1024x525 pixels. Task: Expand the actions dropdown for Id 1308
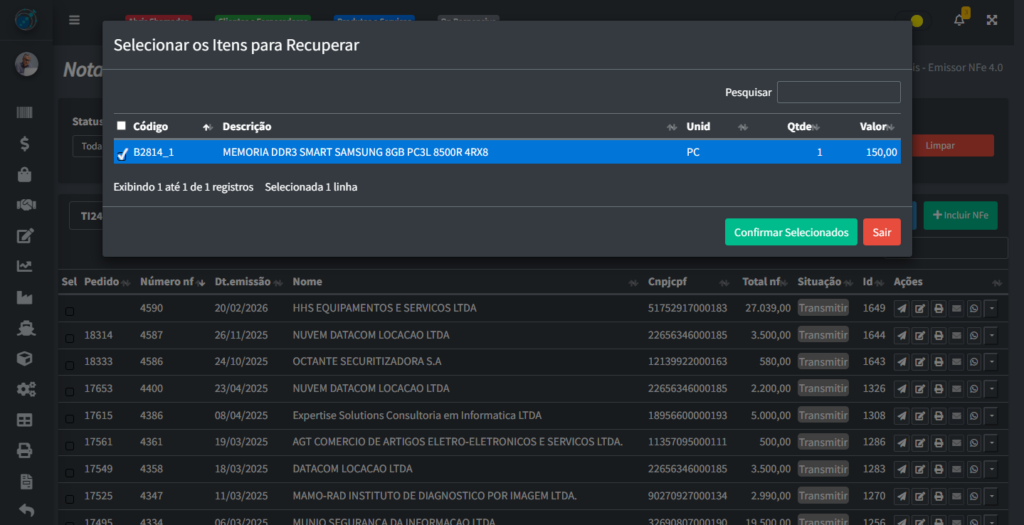[x=991, y=416]
